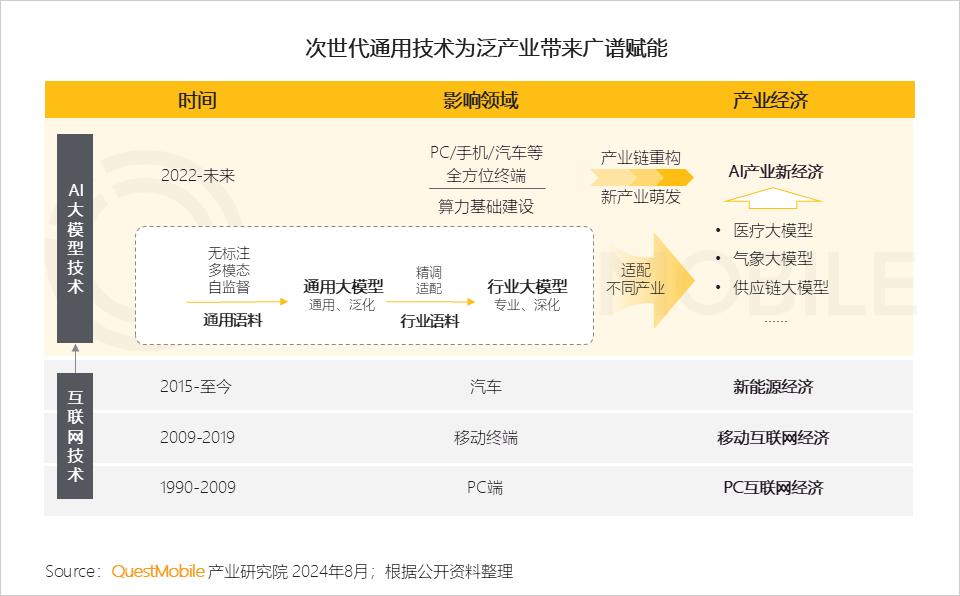Viewport: 960px width, 596px height.
Task: Click the 产业研究院 2024年8月 text
Action: (289, 571)
